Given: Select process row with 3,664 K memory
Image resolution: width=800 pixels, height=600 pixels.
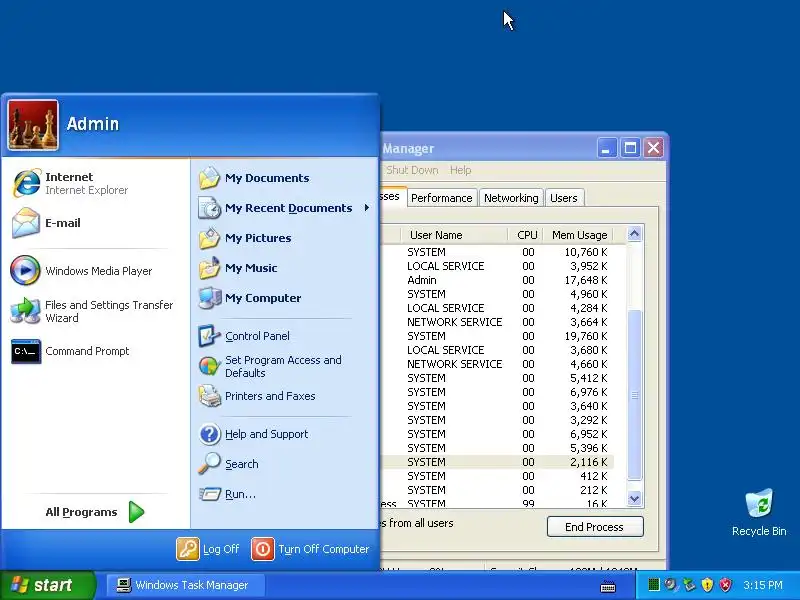Looking at the screenshot, I should [497, 322].
